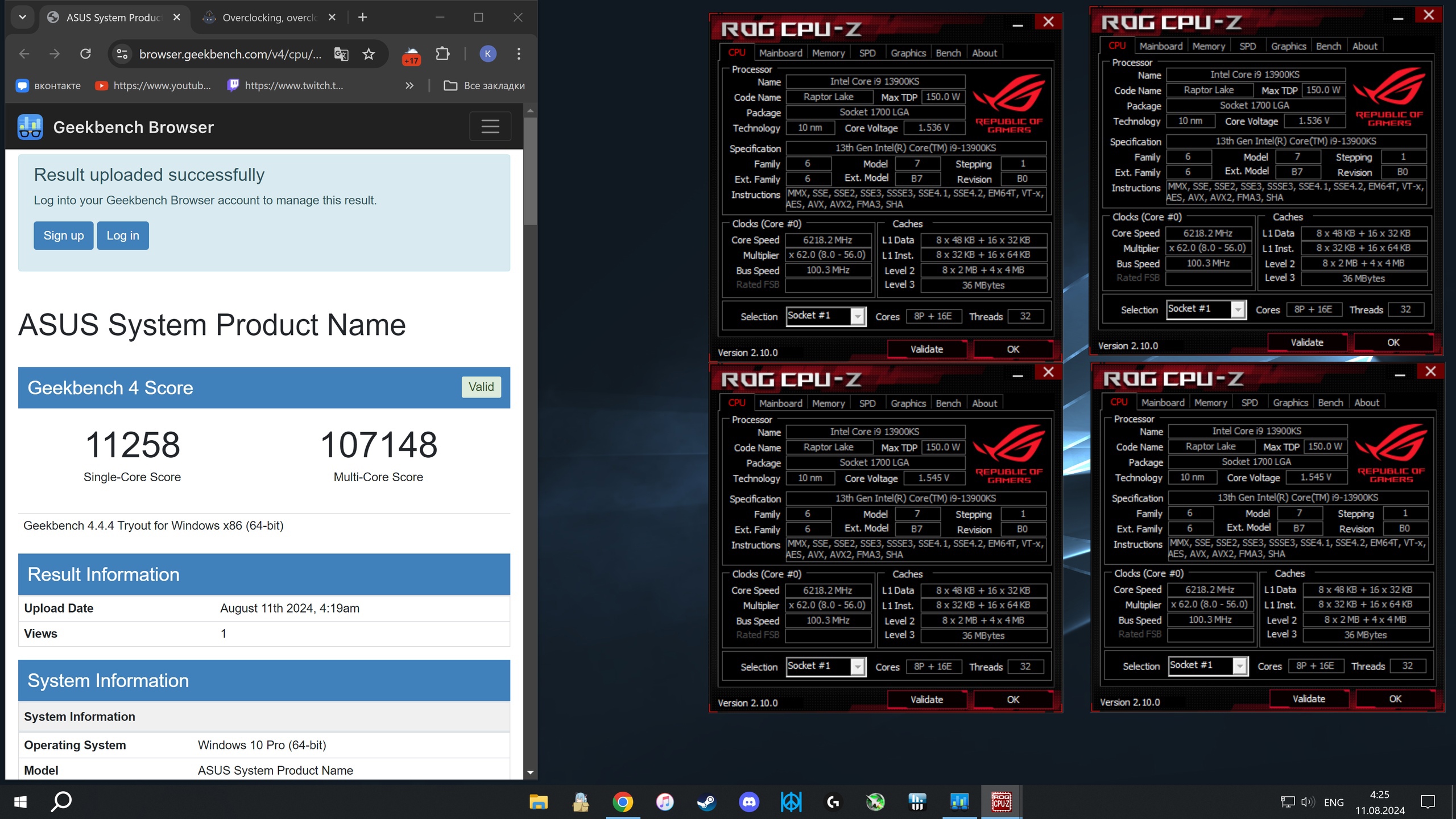
Task: Open Discord from the taskbar
Action: tap(748, 803)
